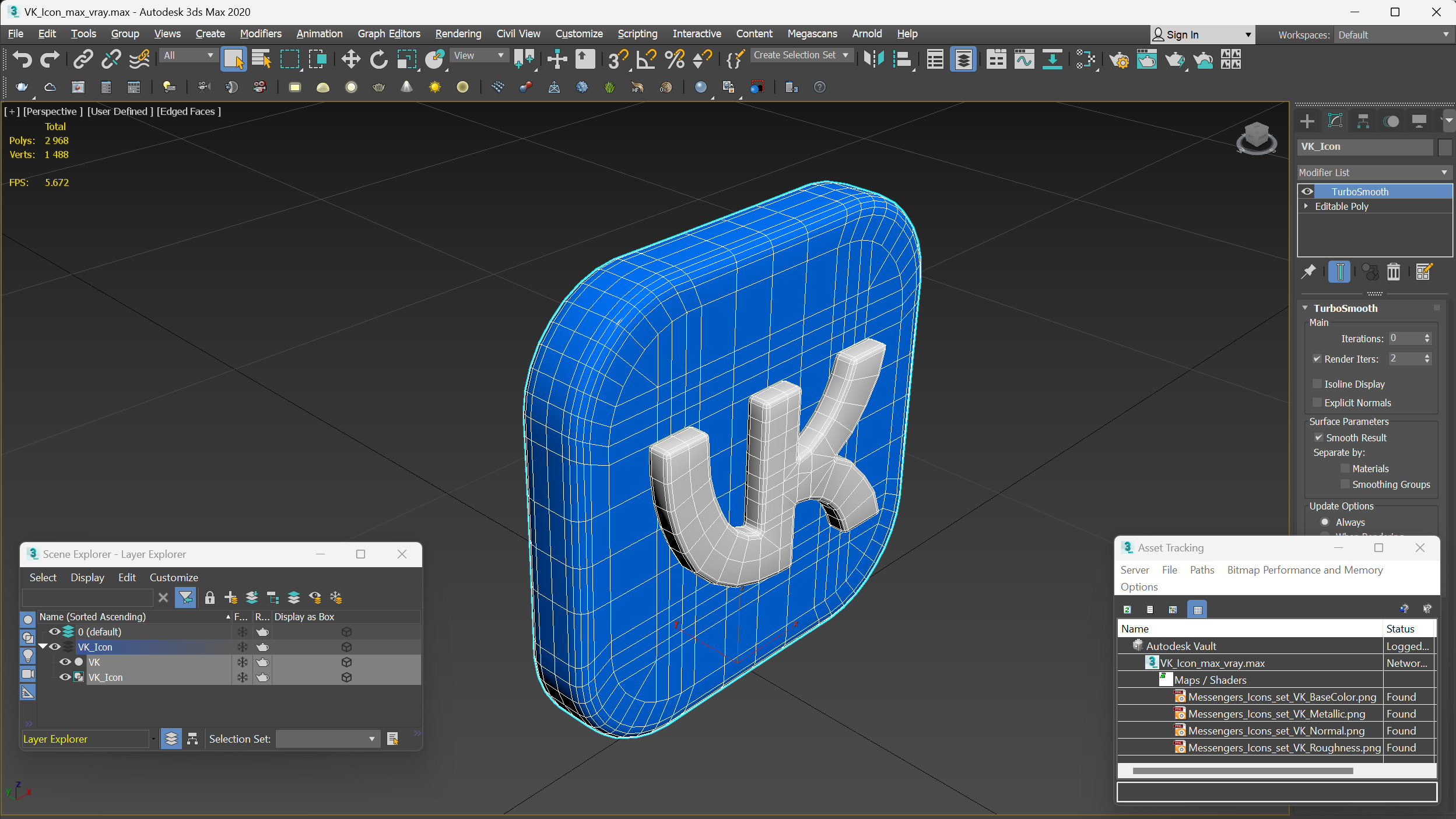Open the Curve Editor icon
Screen dimensions: 1456x819
pos(1024,59)
